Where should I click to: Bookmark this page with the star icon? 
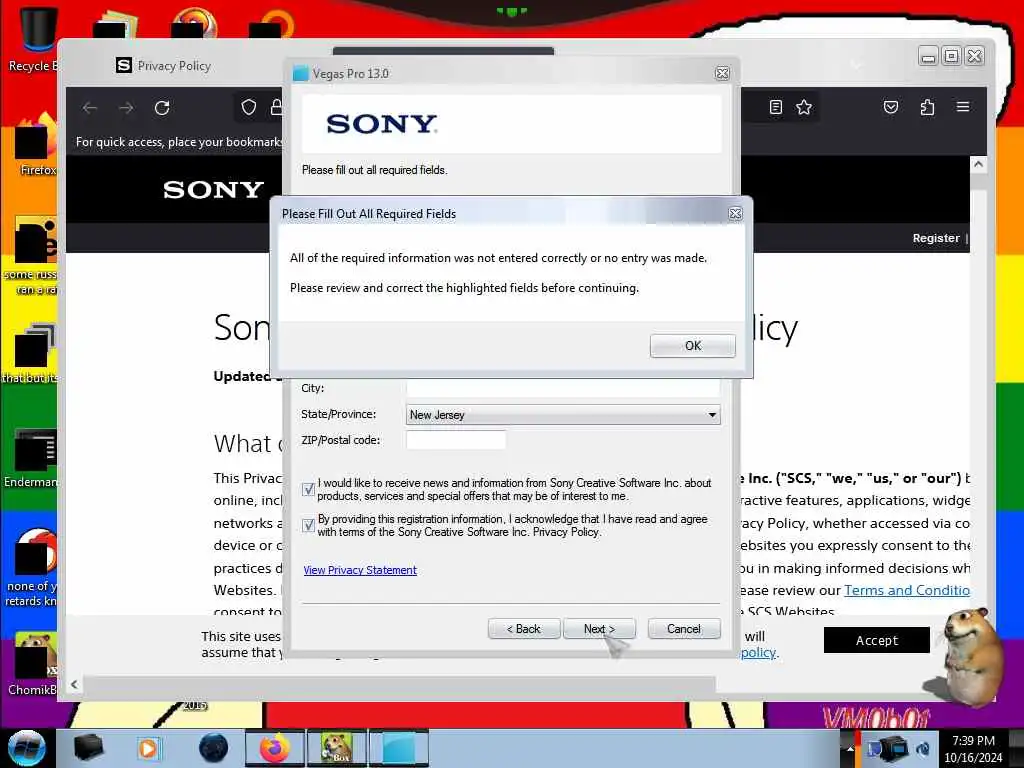pos(804,107)
